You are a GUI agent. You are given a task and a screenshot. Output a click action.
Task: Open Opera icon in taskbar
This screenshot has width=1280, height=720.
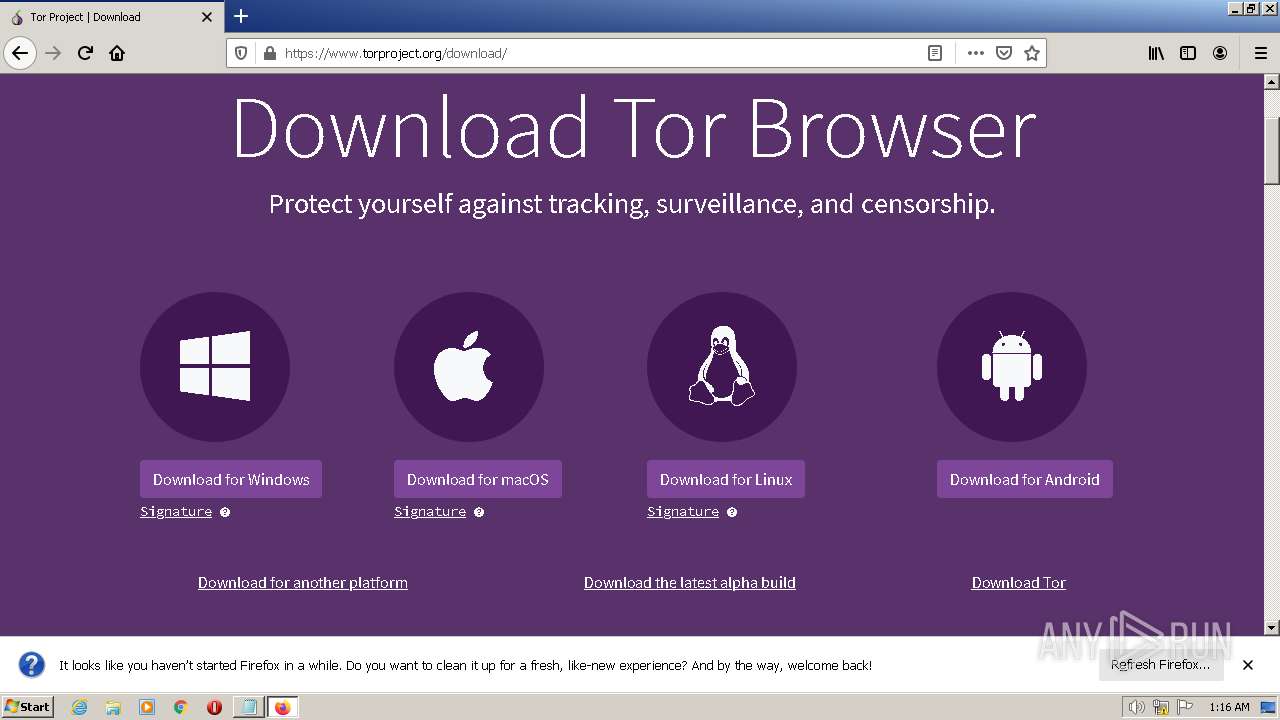click(x=214, y=707)
